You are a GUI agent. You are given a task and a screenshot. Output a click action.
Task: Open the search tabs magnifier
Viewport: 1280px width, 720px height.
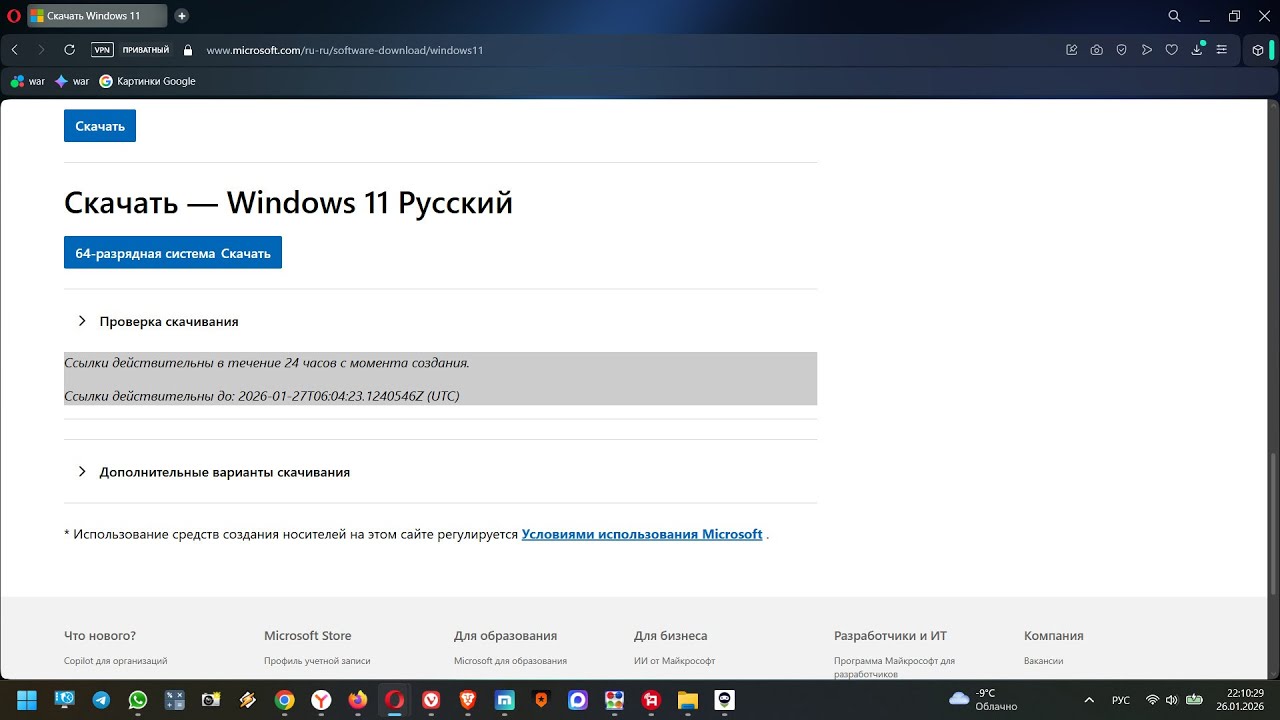(x=1175, y=16)
